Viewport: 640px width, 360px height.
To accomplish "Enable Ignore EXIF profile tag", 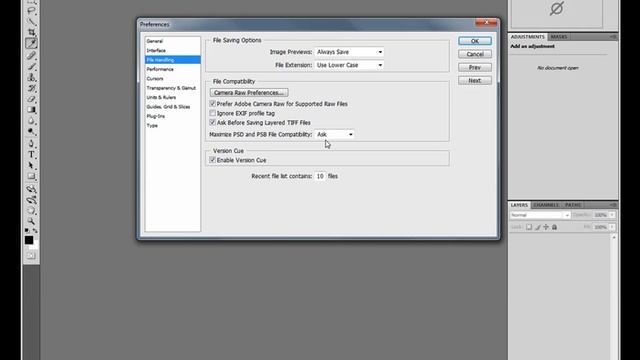I will point(212,113).
